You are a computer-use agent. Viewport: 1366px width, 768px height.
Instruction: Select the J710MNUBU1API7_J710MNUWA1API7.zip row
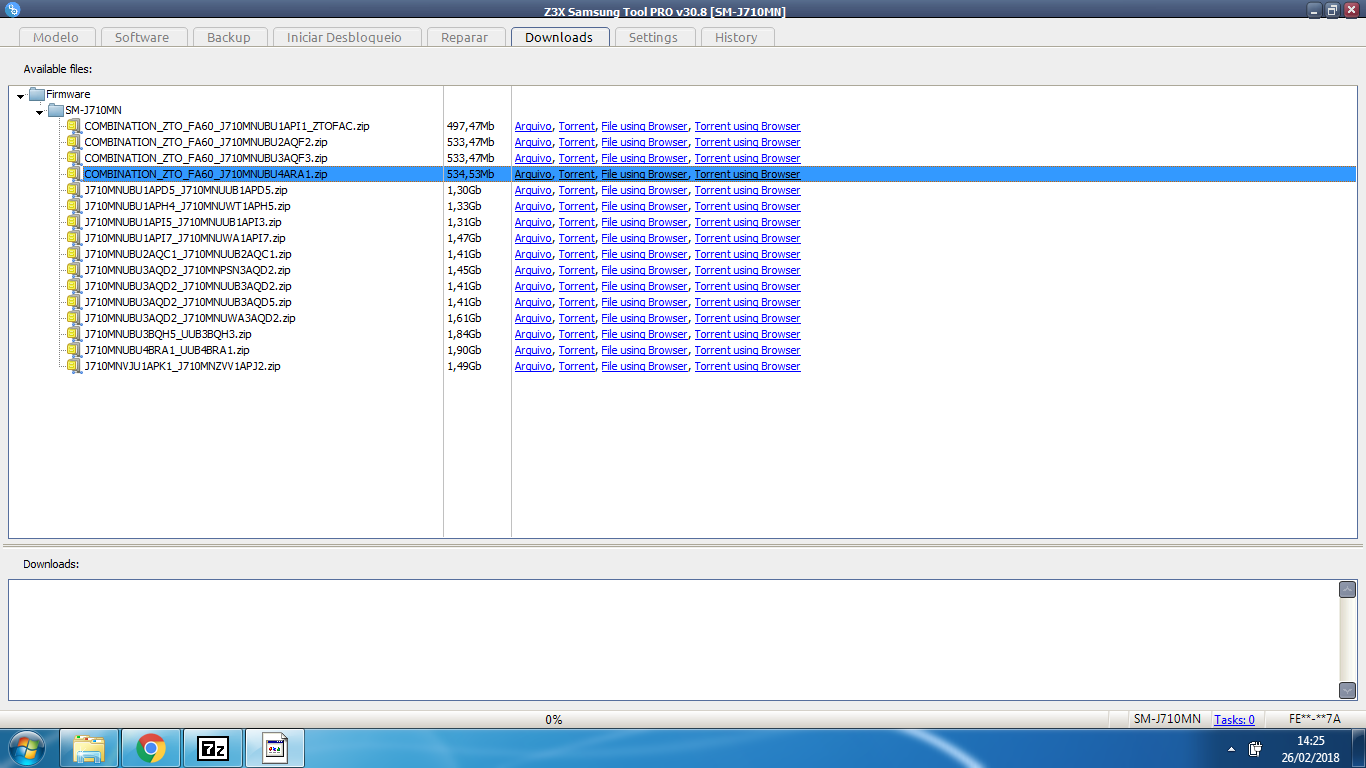point(682,238)
